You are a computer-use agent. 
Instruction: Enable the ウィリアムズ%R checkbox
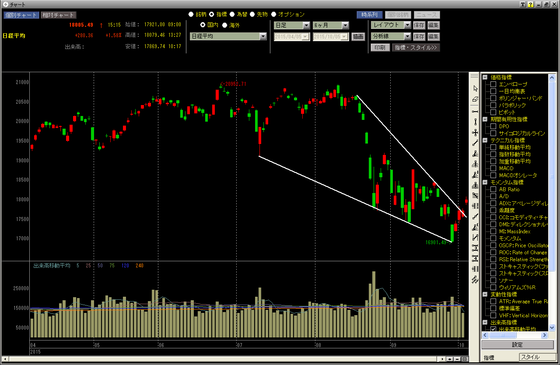click(493, 287)
